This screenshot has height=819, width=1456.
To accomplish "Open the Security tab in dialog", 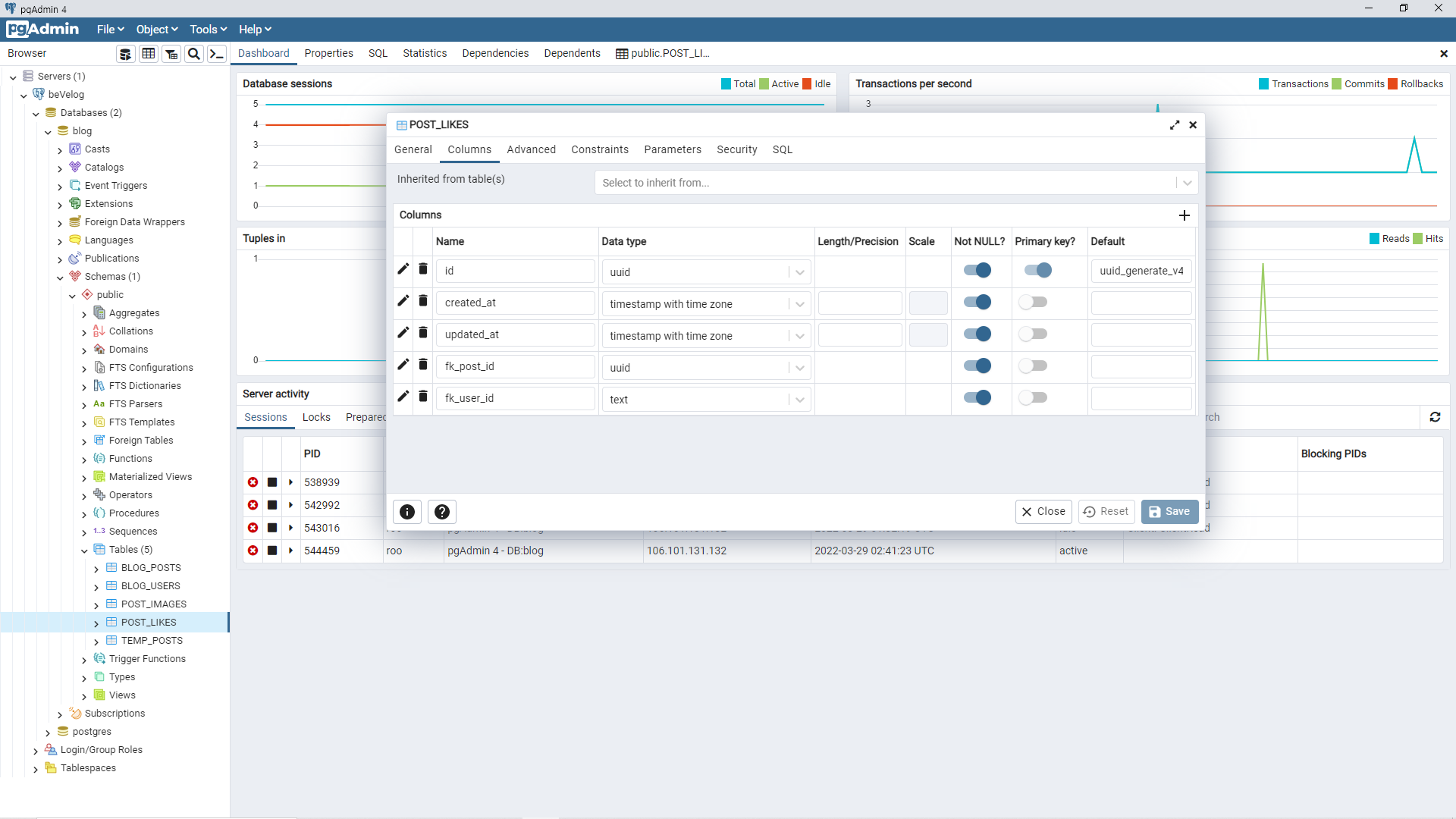I will [737, 150].
